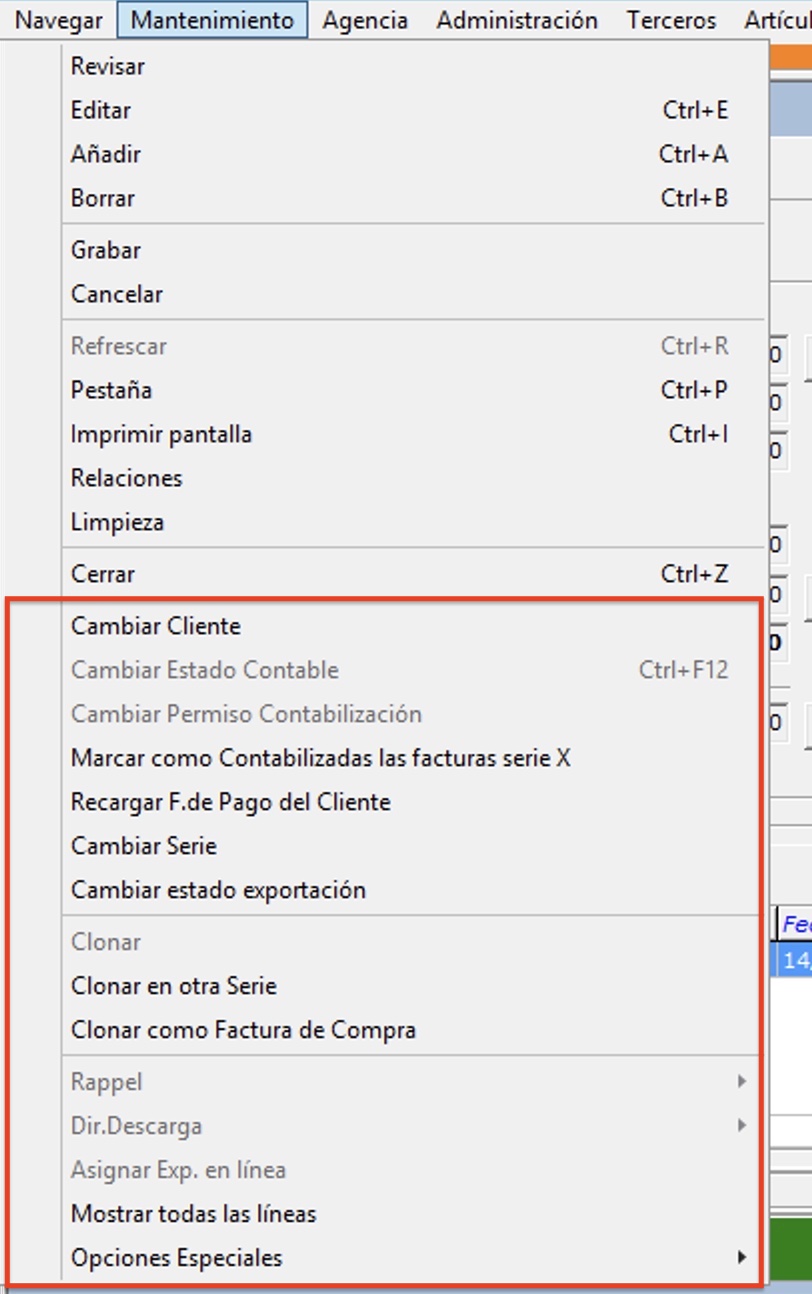Screen dimensions: 812x1294
Task: Select Revisar from Mantenimiento menu
Action: [108, 67]
